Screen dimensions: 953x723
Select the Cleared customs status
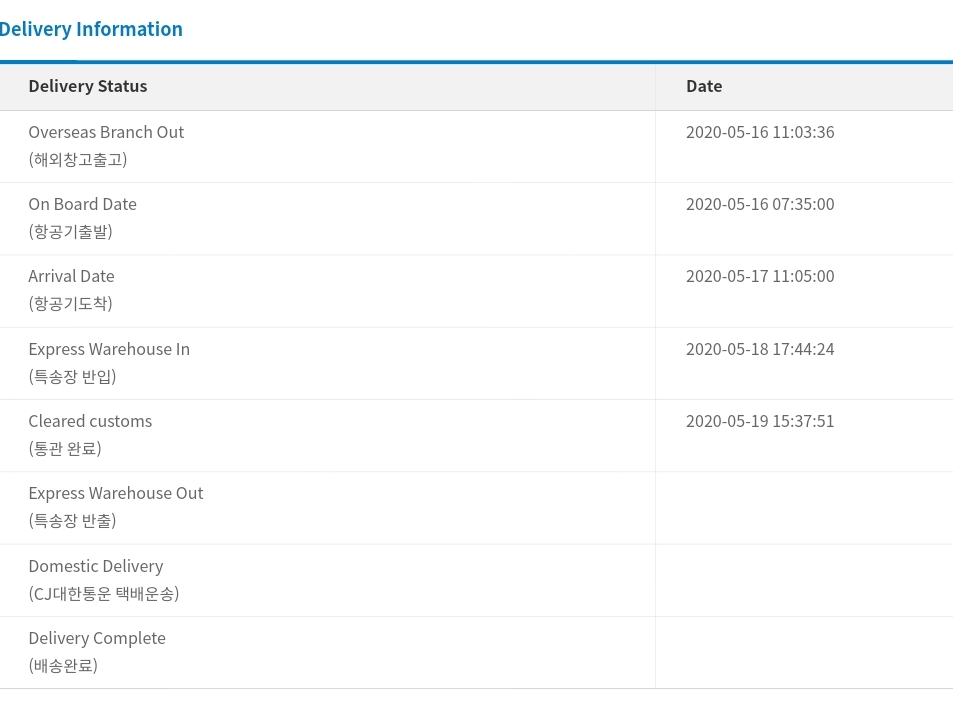[90, 421]
